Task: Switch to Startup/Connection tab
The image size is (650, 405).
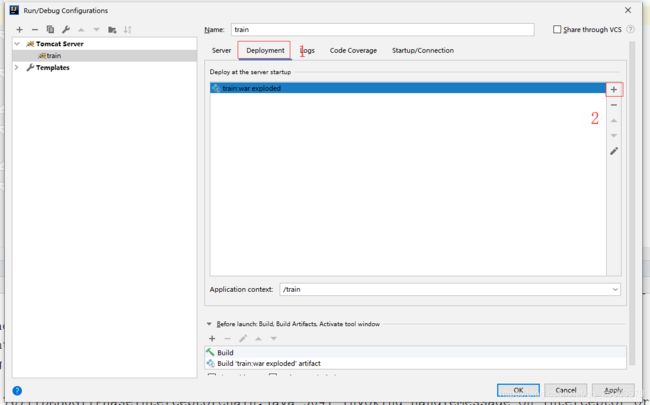Action: 423,50
